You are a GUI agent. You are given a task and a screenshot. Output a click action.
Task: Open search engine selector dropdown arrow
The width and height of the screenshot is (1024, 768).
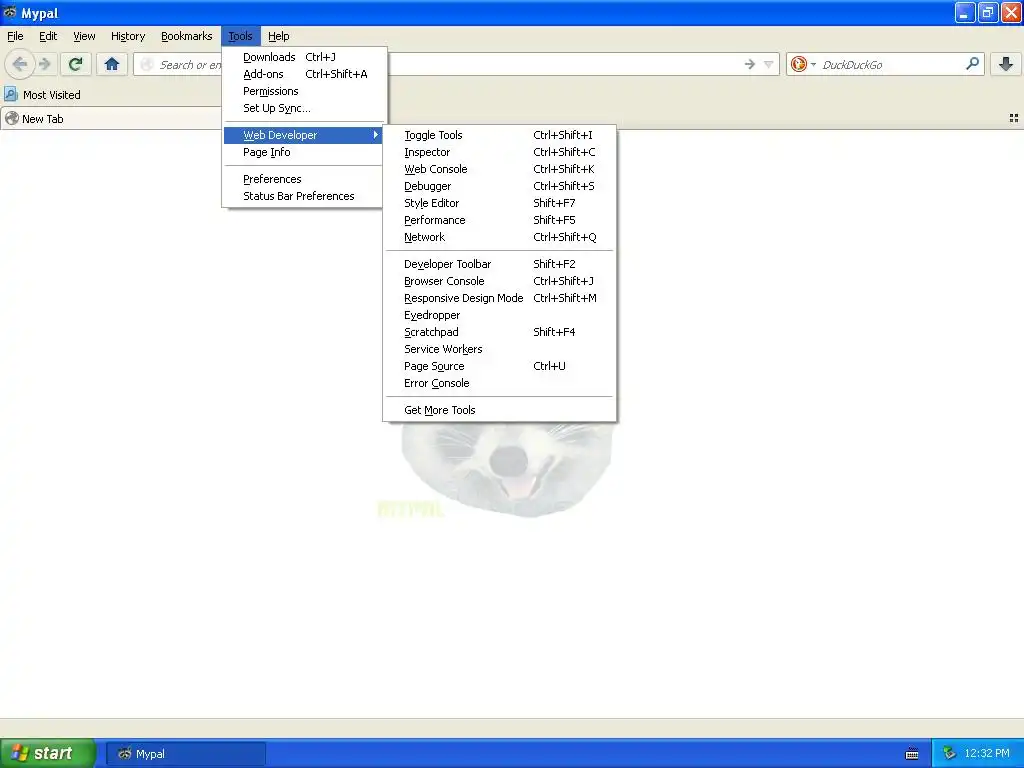tap(813, 65)
